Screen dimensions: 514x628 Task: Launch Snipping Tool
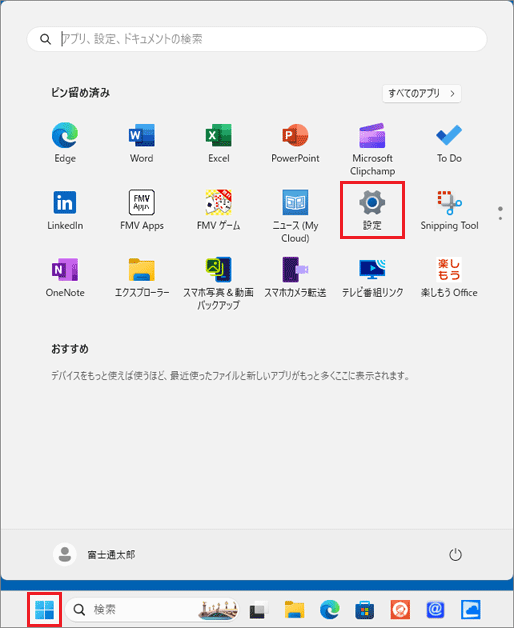(x=449, y=210)
